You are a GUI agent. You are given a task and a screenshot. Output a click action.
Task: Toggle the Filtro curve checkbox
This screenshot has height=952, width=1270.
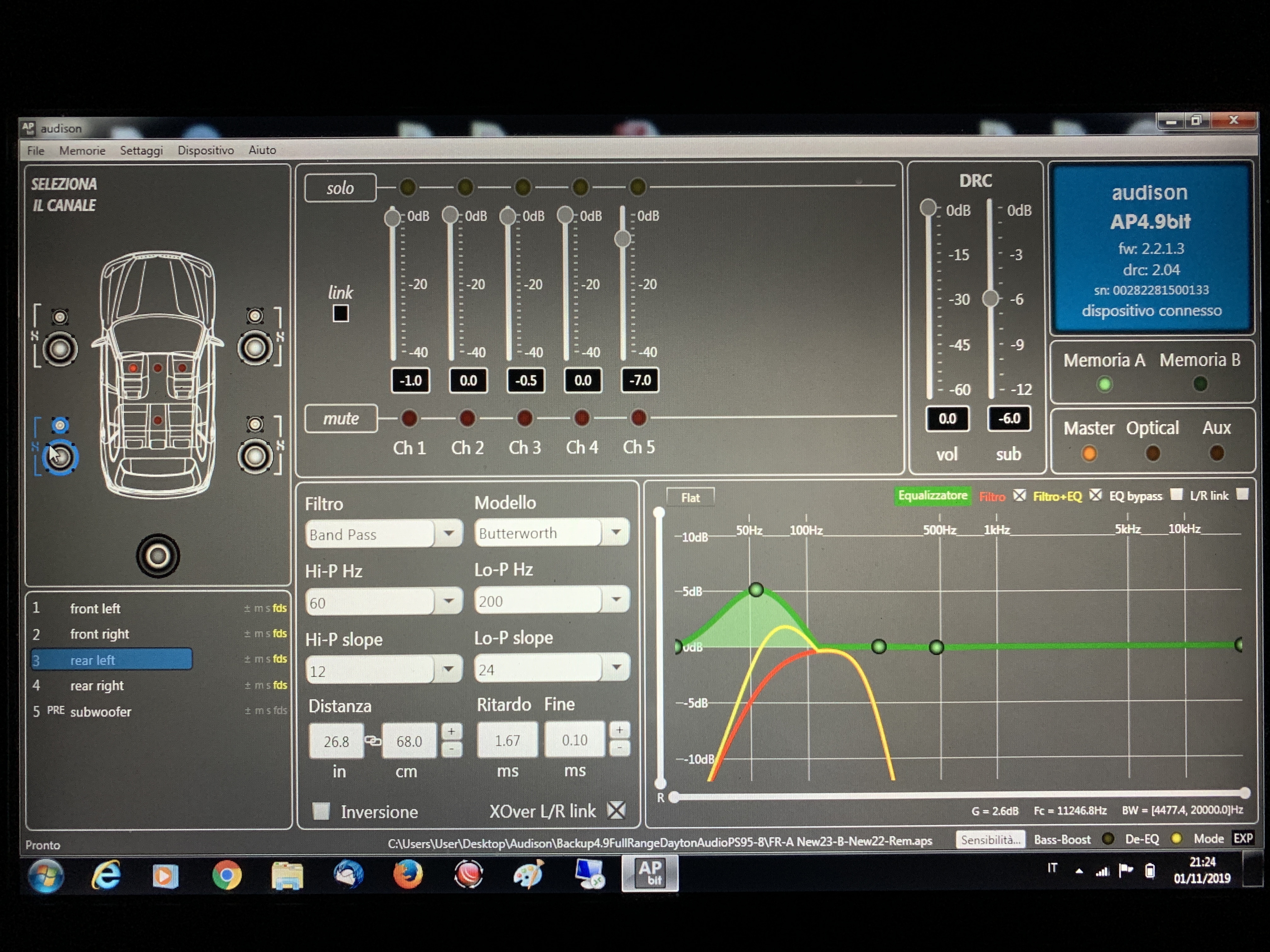pos(1019,495)
